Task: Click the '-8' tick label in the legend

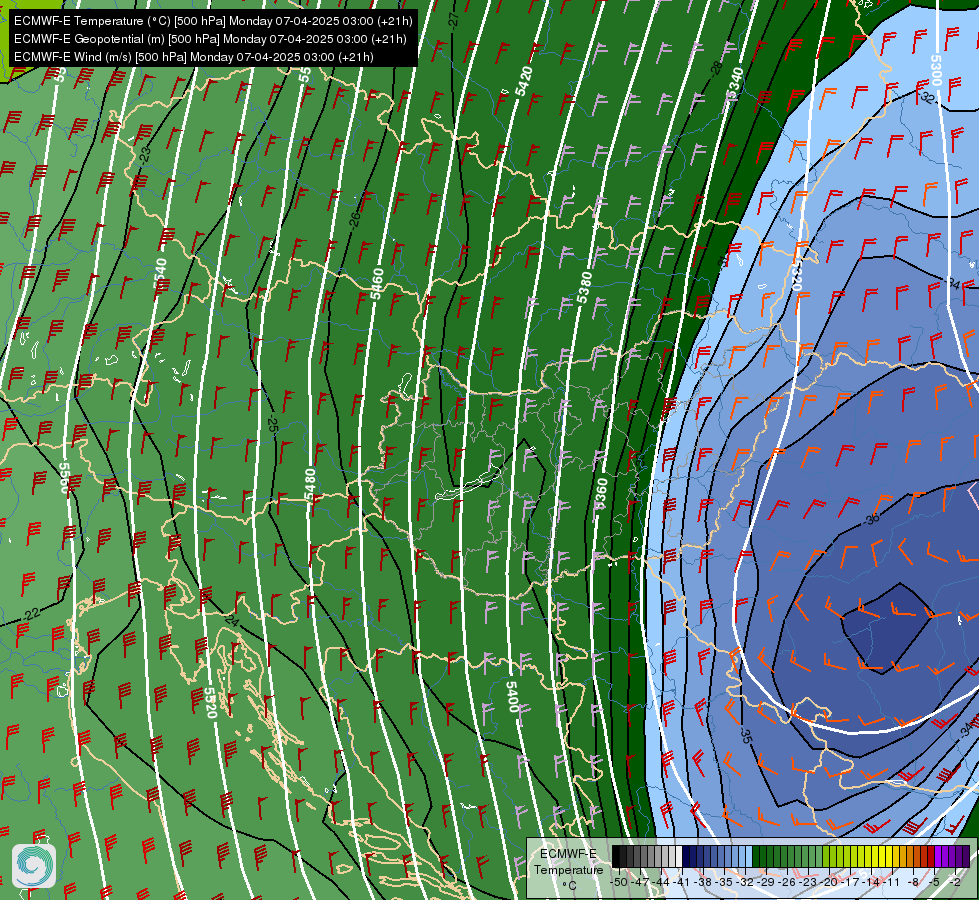Action: [913, 883]
